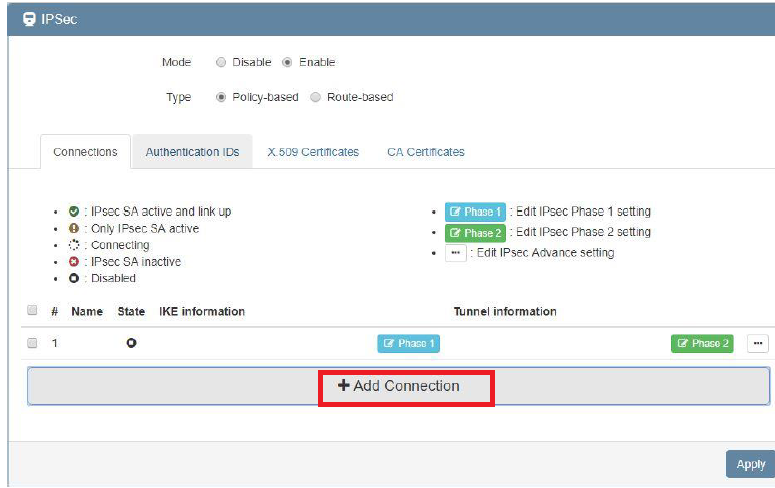The height and width of the screenshot is (488, 775).
Task: Go to the CA Certificates tab
Action: coord(425,152)
